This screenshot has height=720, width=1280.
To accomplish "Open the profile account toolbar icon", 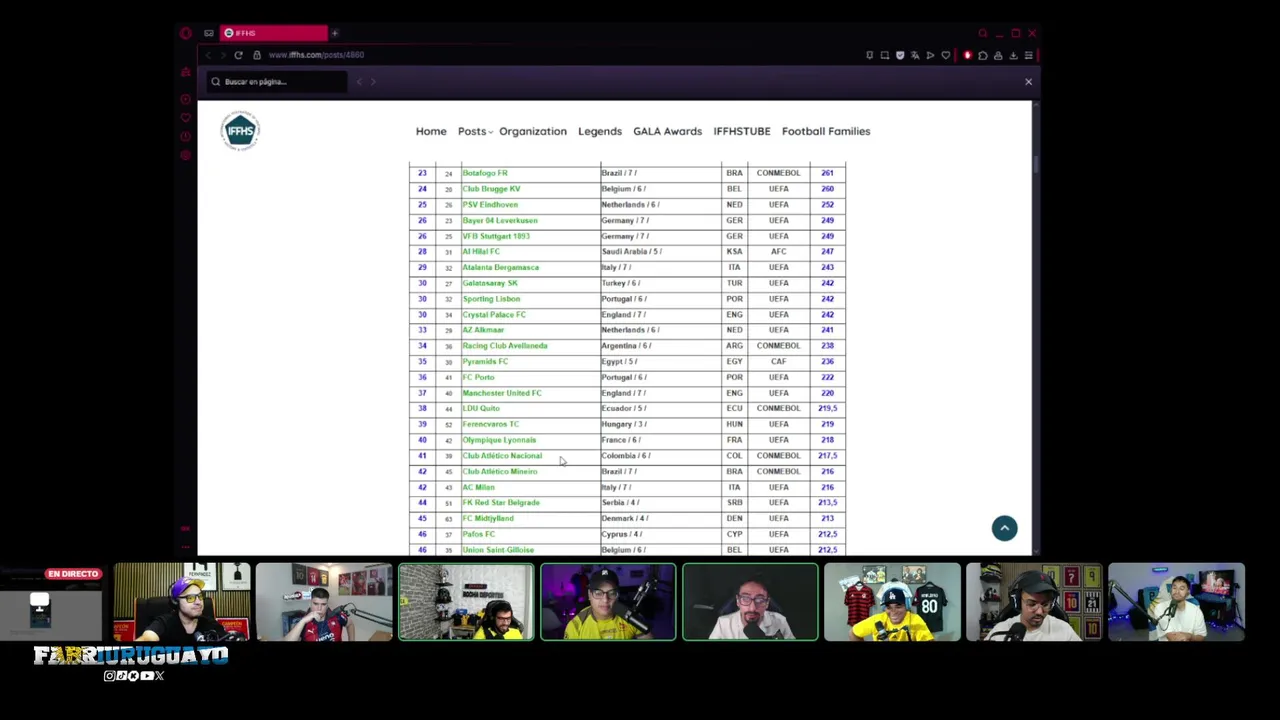I will click(x=997, y=55).
